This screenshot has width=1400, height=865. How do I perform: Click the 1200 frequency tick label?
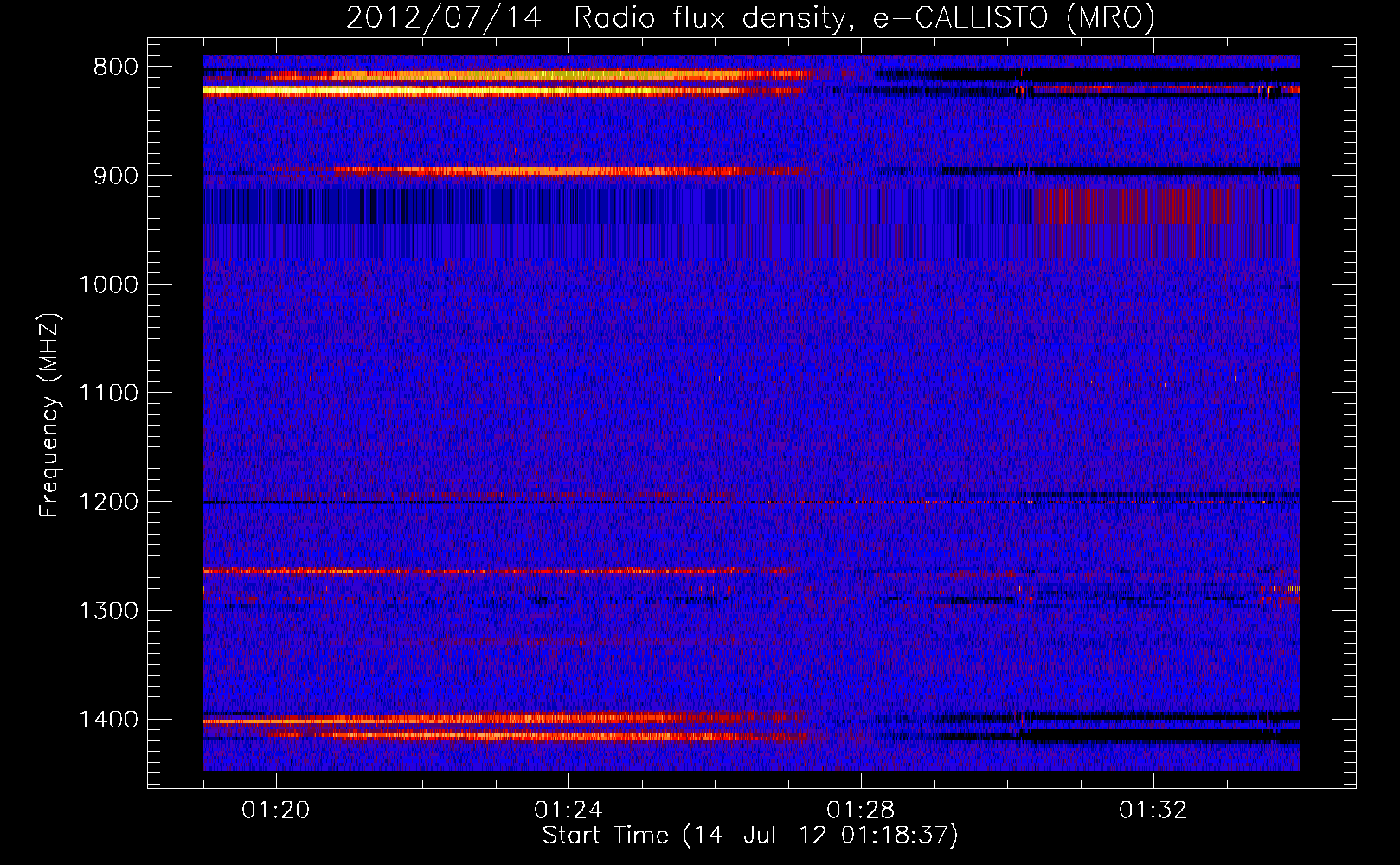(108, 503)
